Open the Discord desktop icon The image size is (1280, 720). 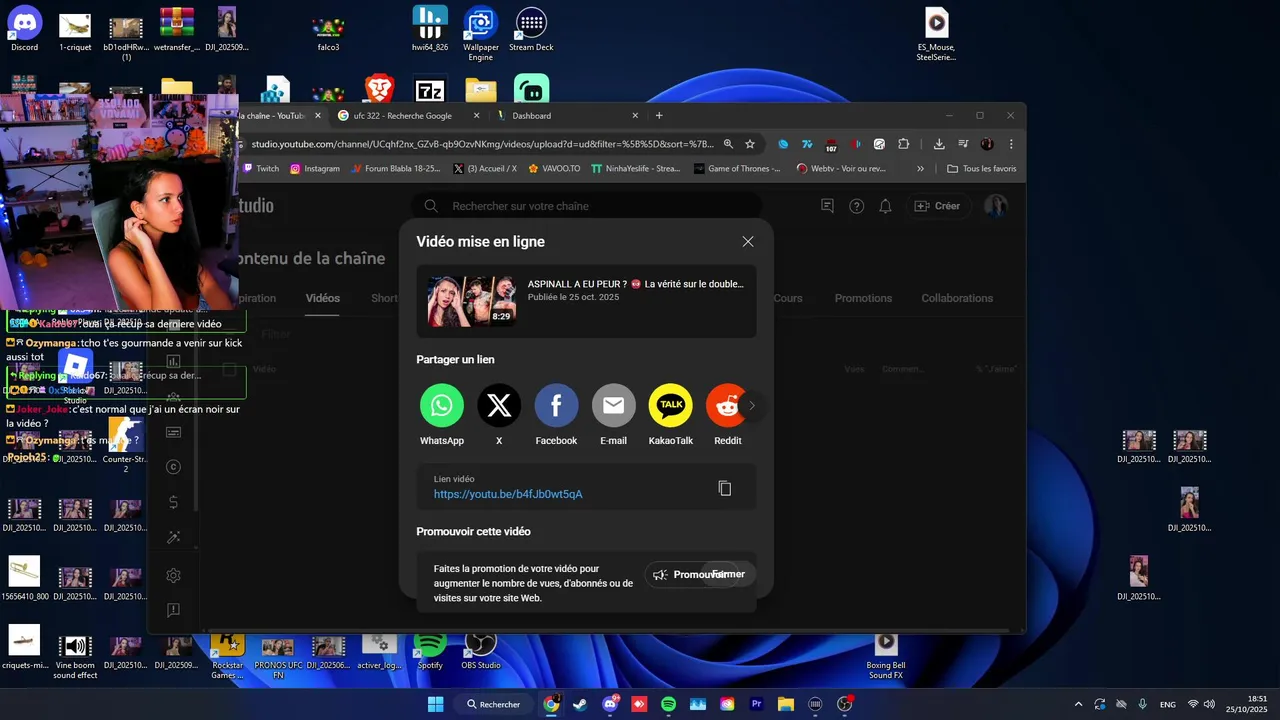25,28
